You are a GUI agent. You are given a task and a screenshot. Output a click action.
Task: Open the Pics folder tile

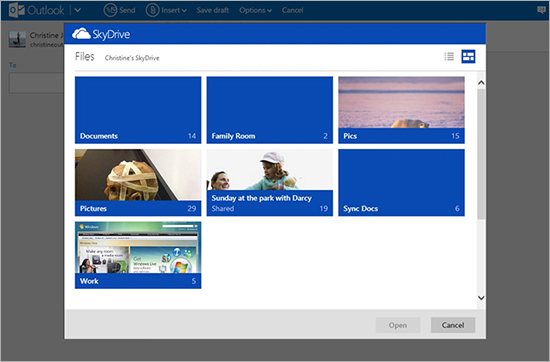pos(401,110)
